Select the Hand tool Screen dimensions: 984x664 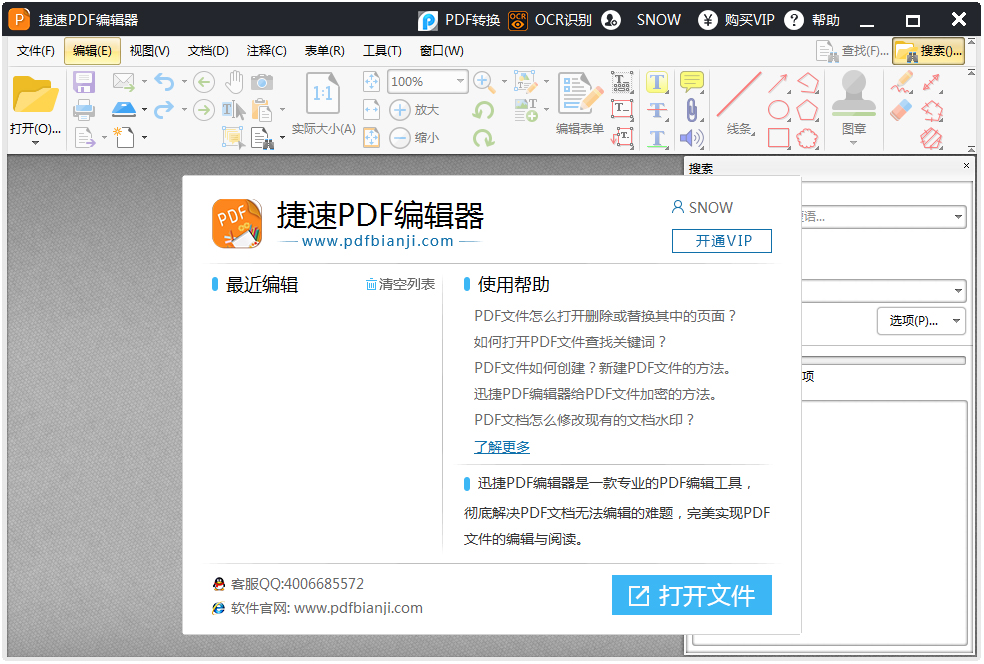[x=234, y=82]
